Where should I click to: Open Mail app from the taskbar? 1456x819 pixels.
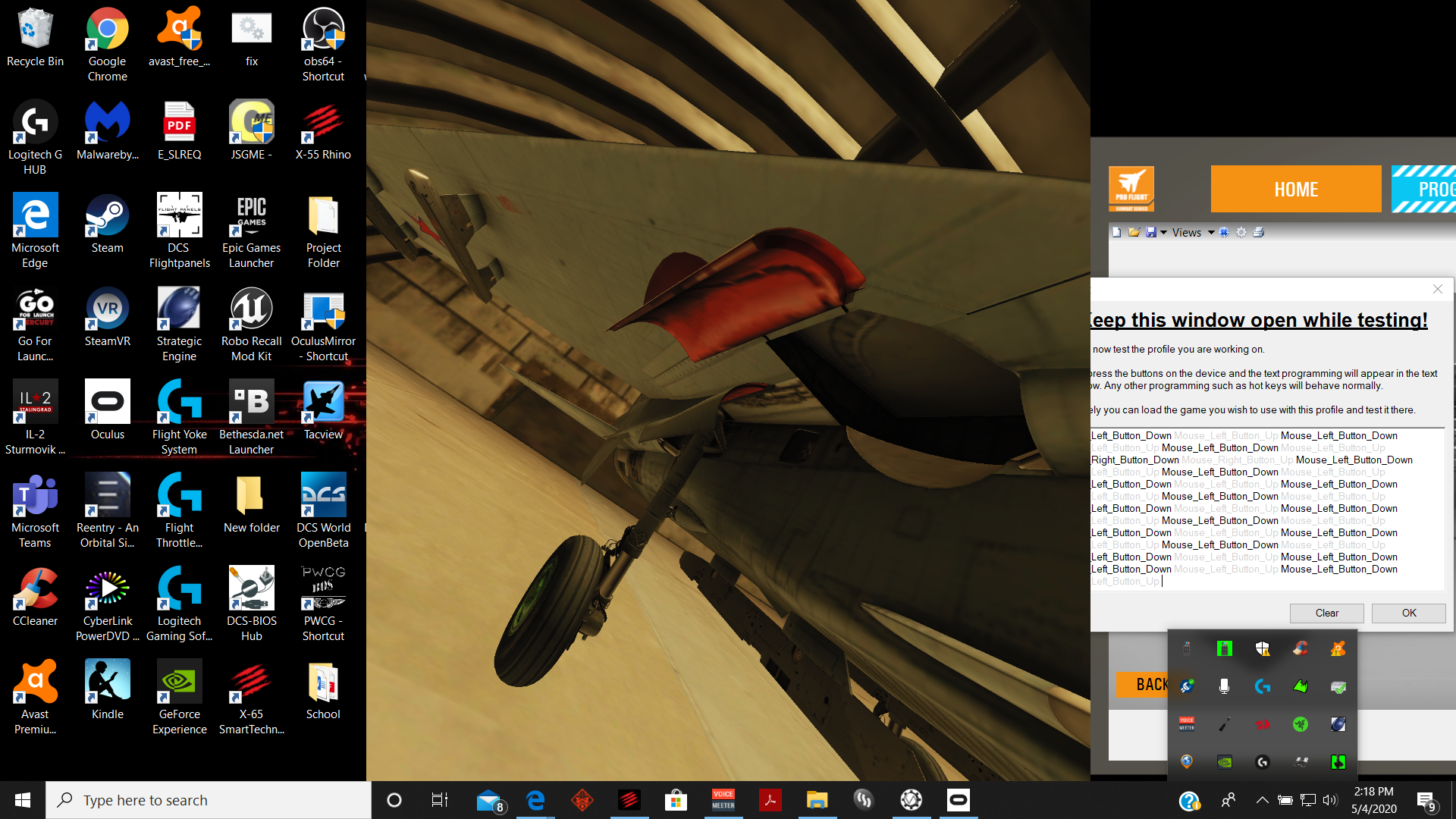[x=490, y=800]
